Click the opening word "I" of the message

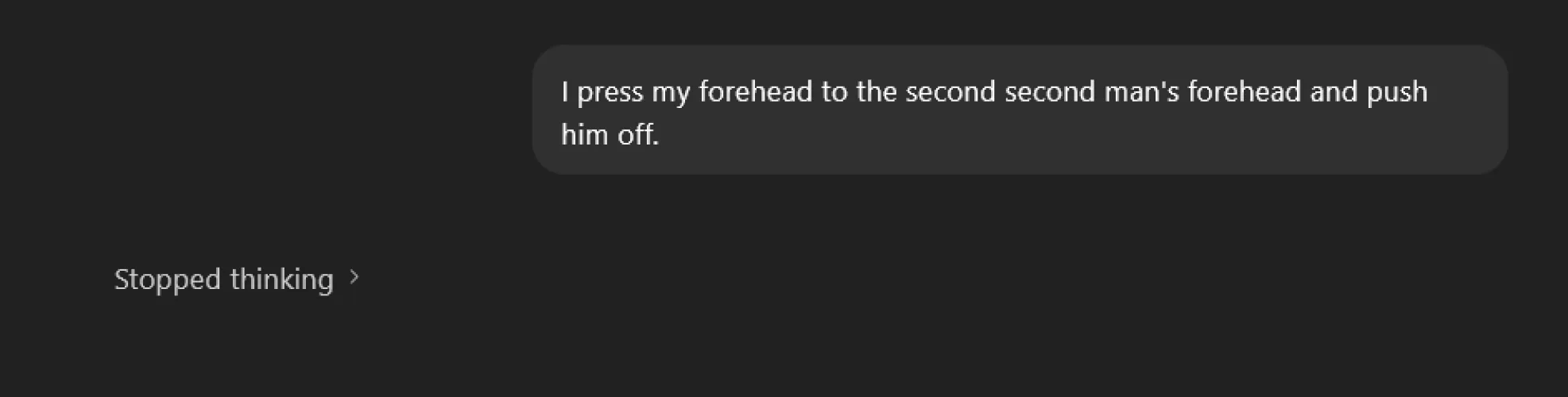564,91
